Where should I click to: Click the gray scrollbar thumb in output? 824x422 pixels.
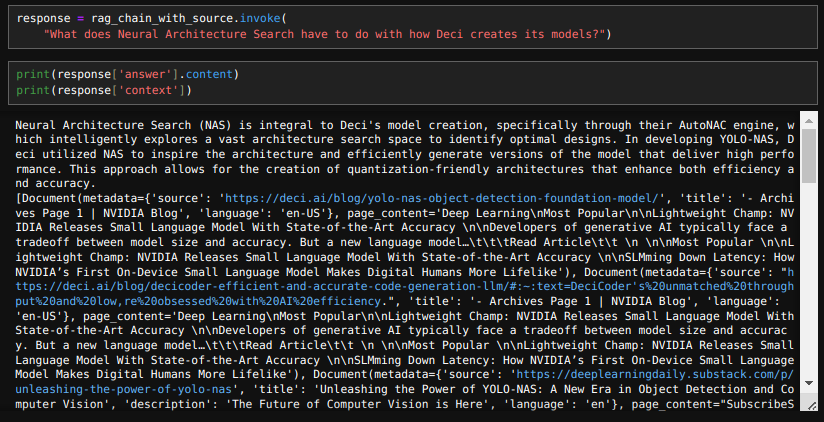[x=809, y=156]
